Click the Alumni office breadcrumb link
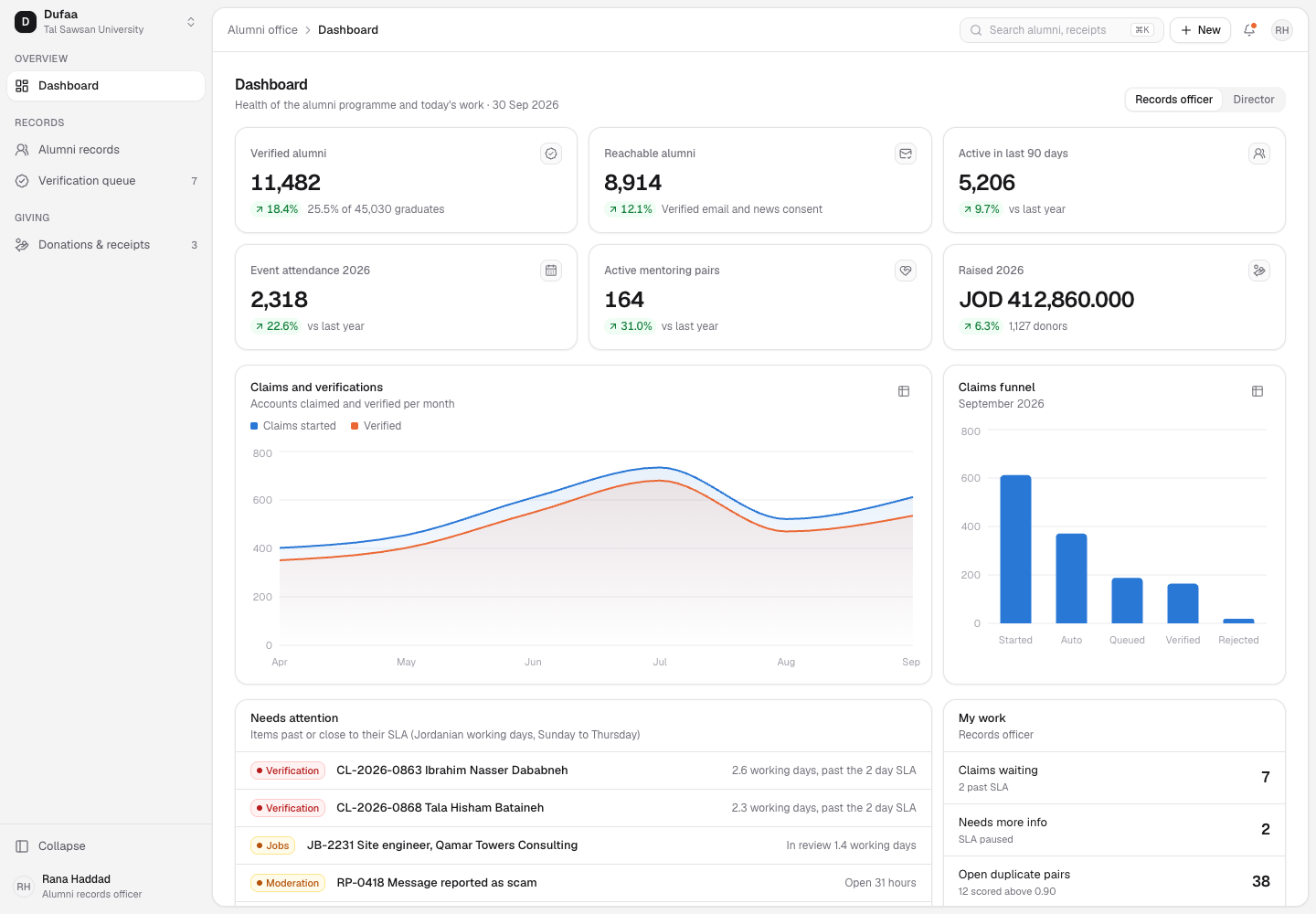The image size is (1316, 914). (262, 30)
